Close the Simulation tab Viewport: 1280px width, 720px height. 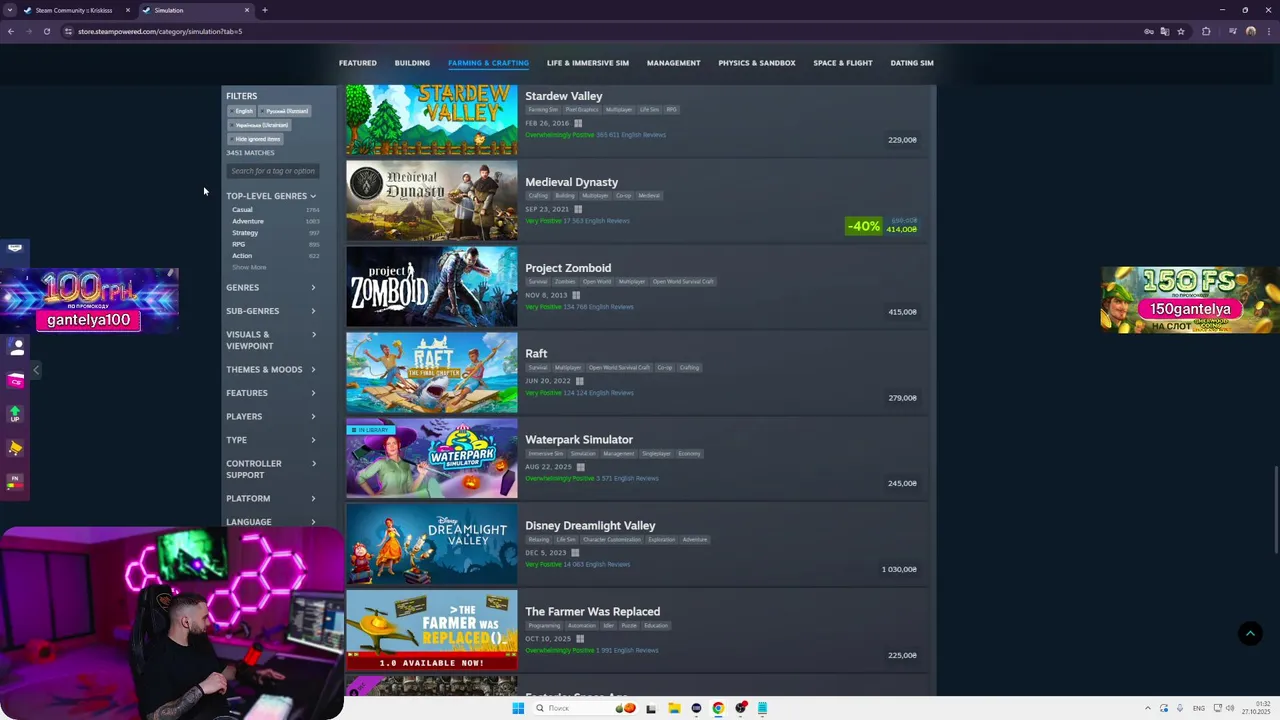[x=247, y=10]
